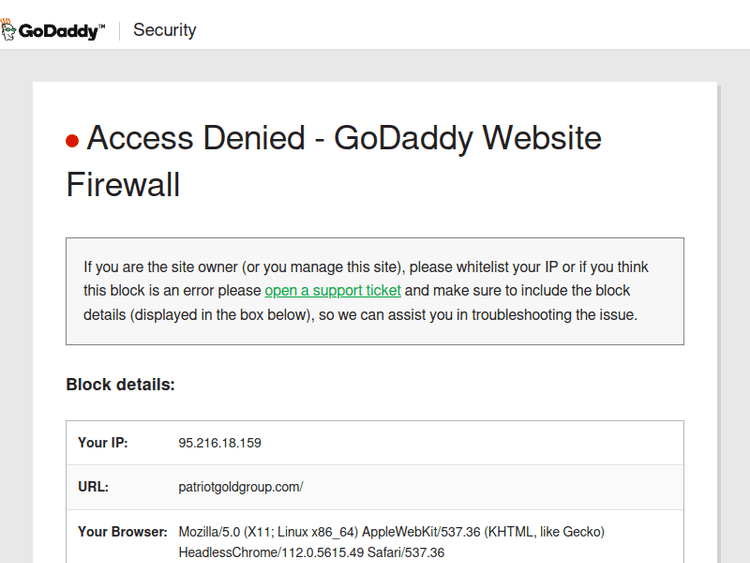This screenshot has height=563, width=750.
Task: Click the Access Denied heading text
Action: [x=196, y=138]
